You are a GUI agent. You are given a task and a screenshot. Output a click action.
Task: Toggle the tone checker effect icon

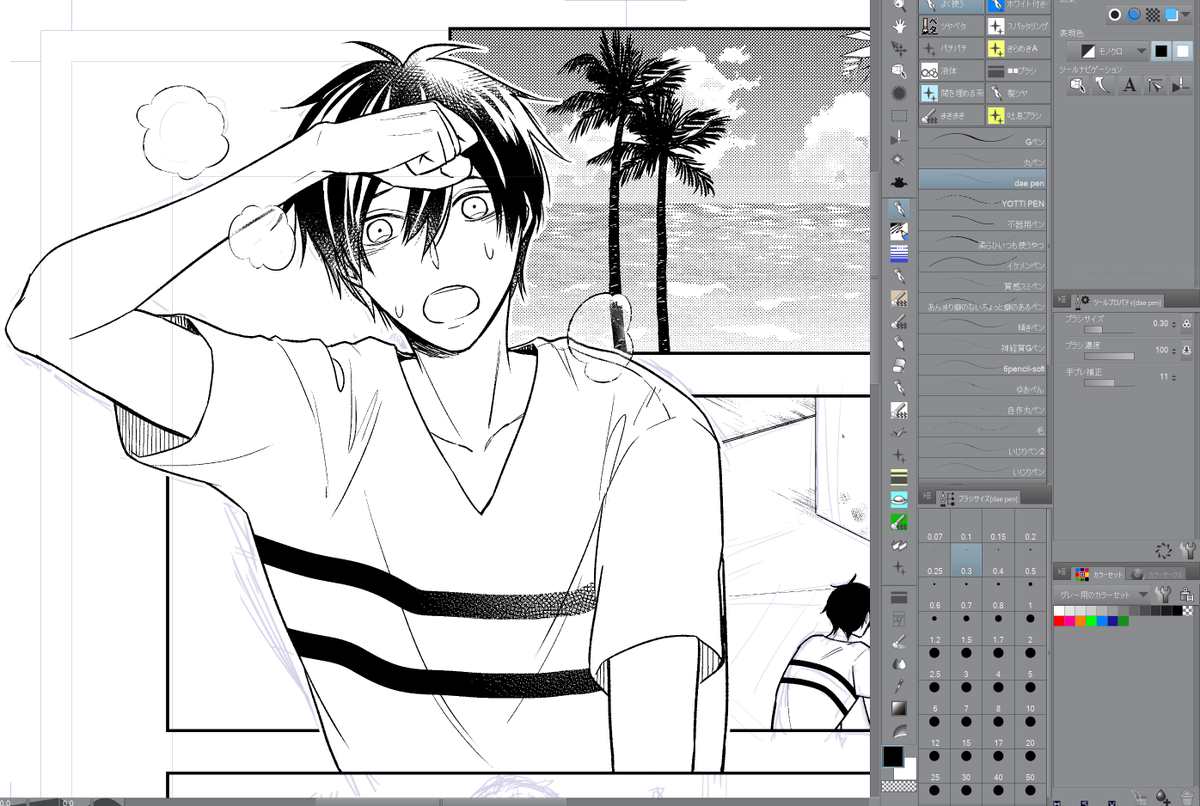click(x=1152, y=15)
